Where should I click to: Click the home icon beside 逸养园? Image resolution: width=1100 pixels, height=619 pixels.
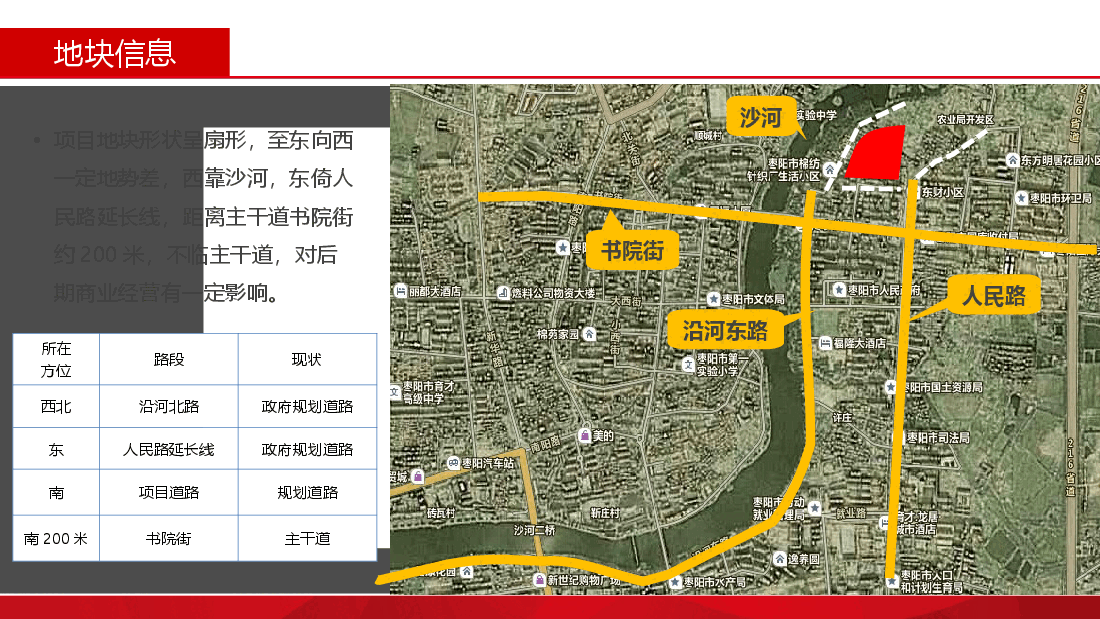(779, 559)
